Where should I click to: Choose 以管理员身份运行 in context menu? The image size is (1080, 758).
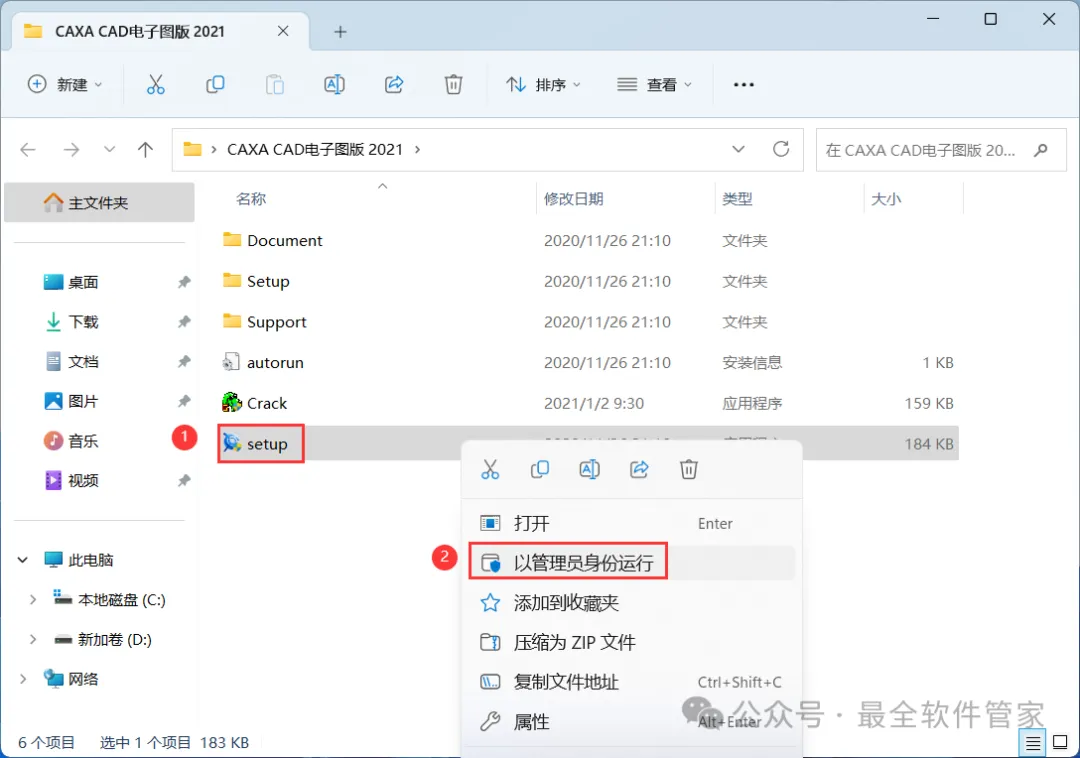[632, 562]
